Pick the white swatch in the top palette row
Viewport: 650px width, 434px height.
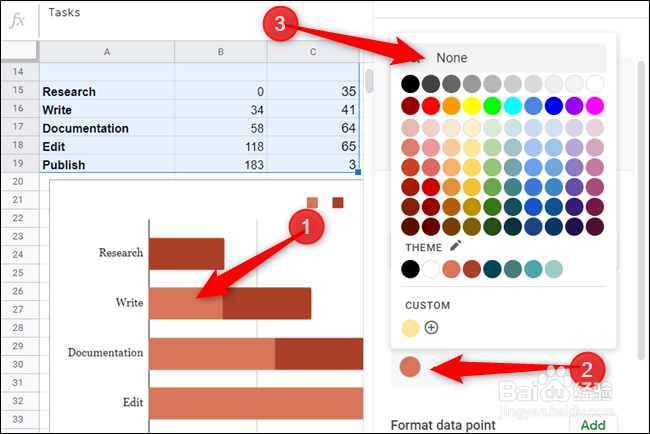(x=595, y=84)
